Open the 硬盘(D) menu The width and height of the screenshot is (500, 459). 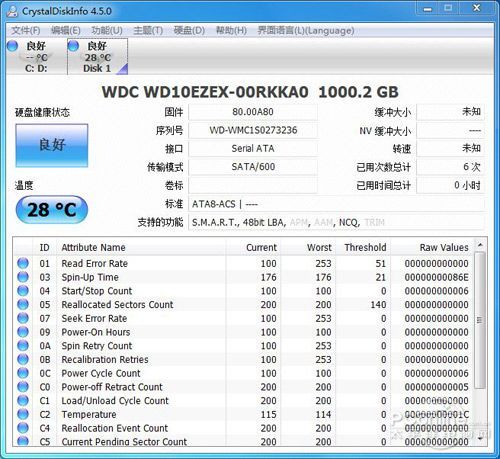pos(189,31)
